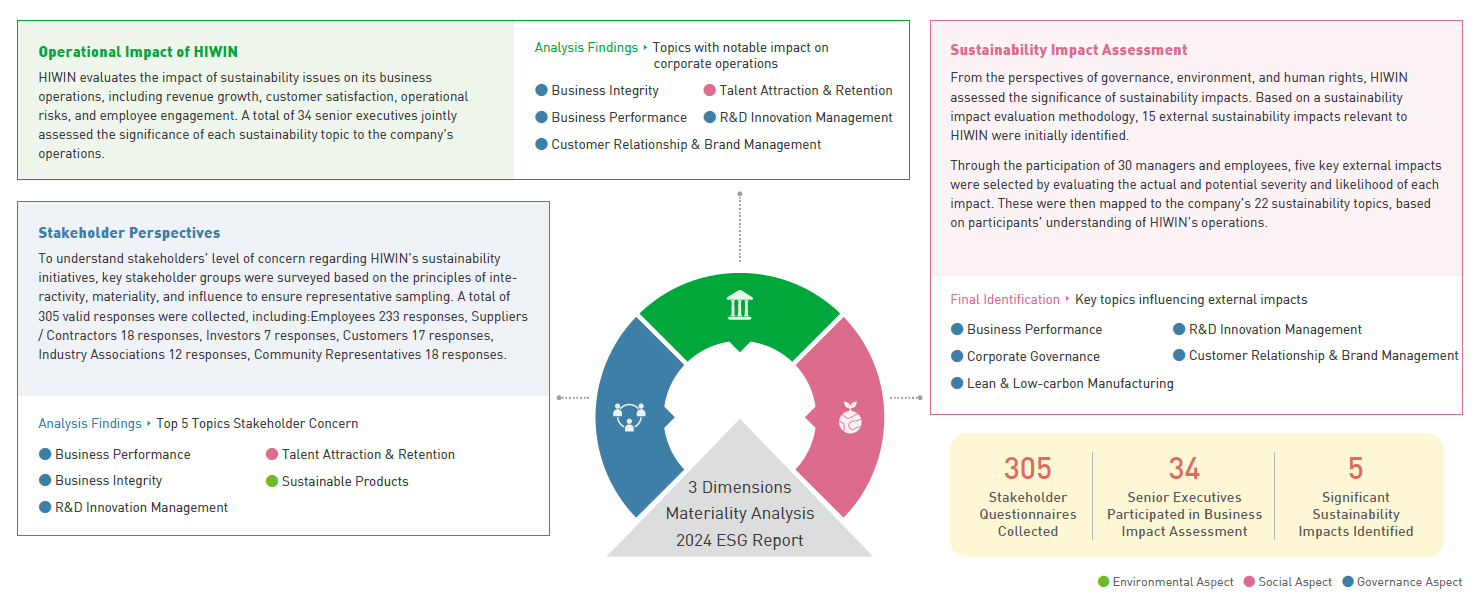Click the blue bullet next to Business Integrity under Corporate Operations
This screenshot has height=606, width=1481.
542,90
